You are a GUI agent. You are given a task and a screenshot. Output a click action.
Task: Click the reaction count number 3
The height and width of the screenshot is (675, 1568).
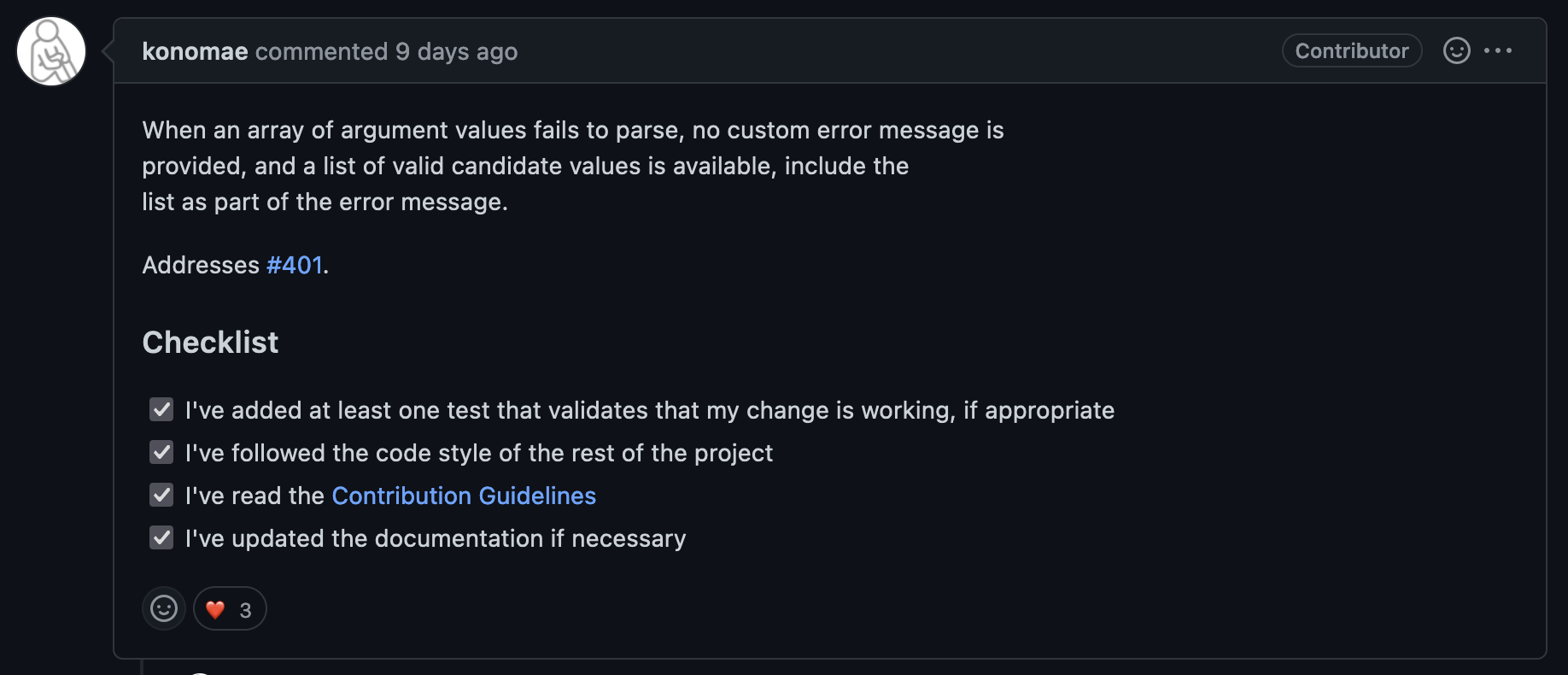245,610
